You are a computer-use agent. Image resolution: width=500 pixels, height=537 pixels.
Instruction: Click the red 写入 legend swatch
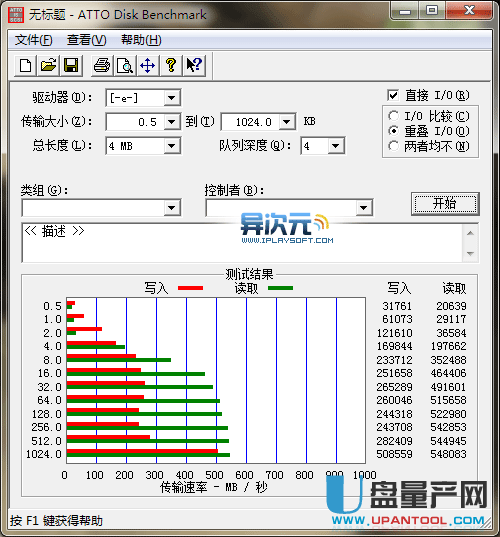click(190, 288)
